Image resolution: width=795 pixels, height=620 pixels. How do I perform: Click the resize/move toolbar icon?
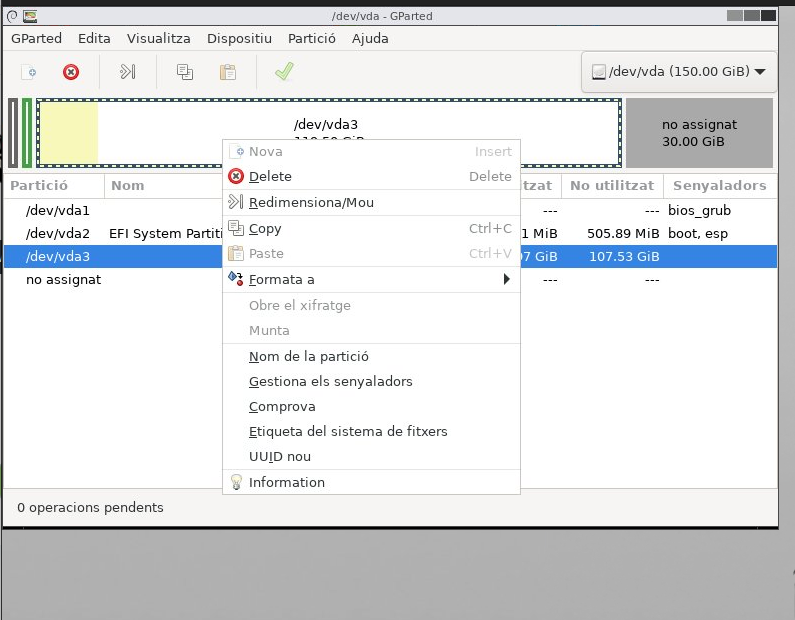[127, 72]
